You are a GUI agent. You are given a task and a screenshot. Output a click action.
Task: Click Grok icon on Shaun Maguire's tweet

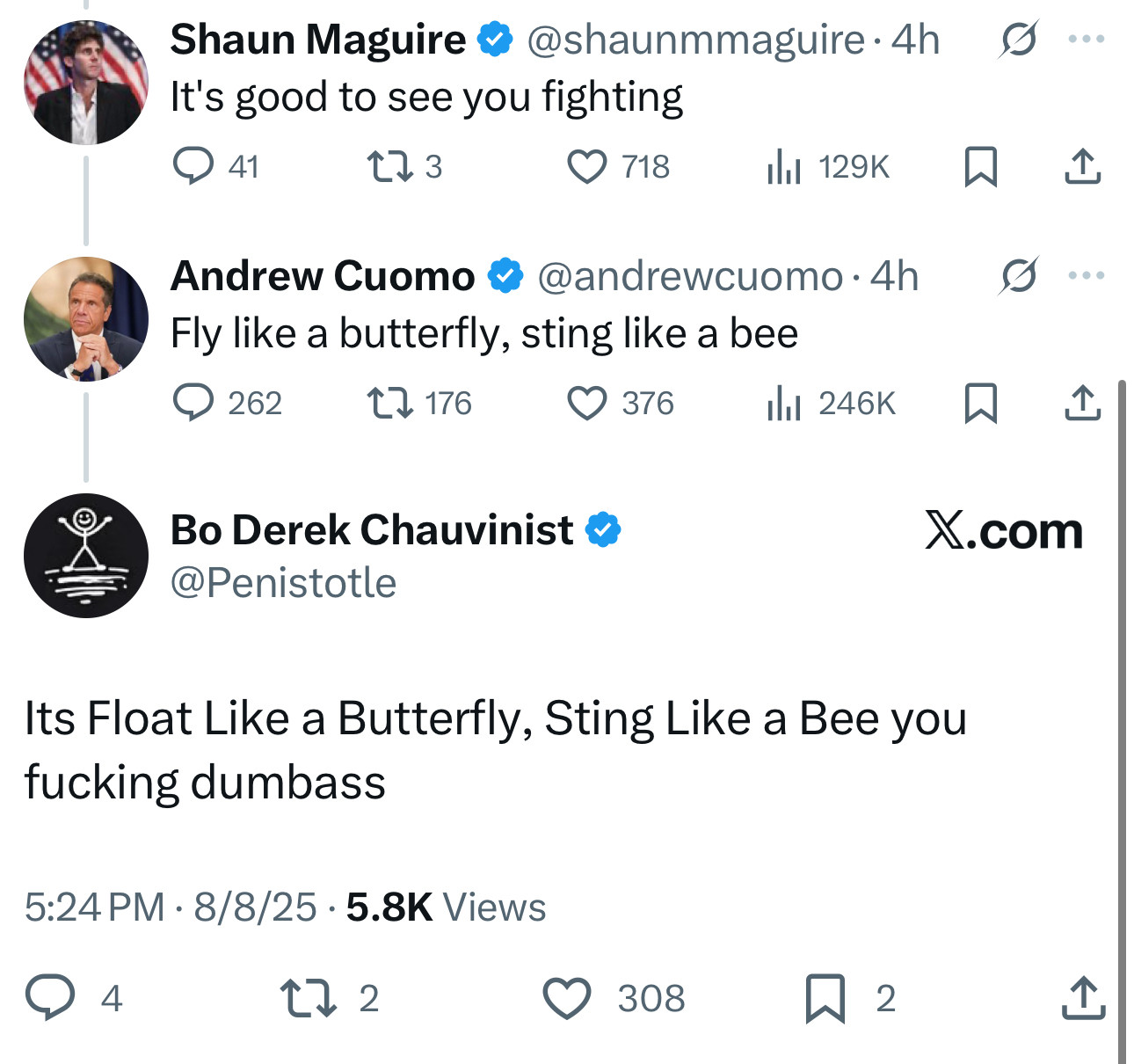[x=1018, y=40]
